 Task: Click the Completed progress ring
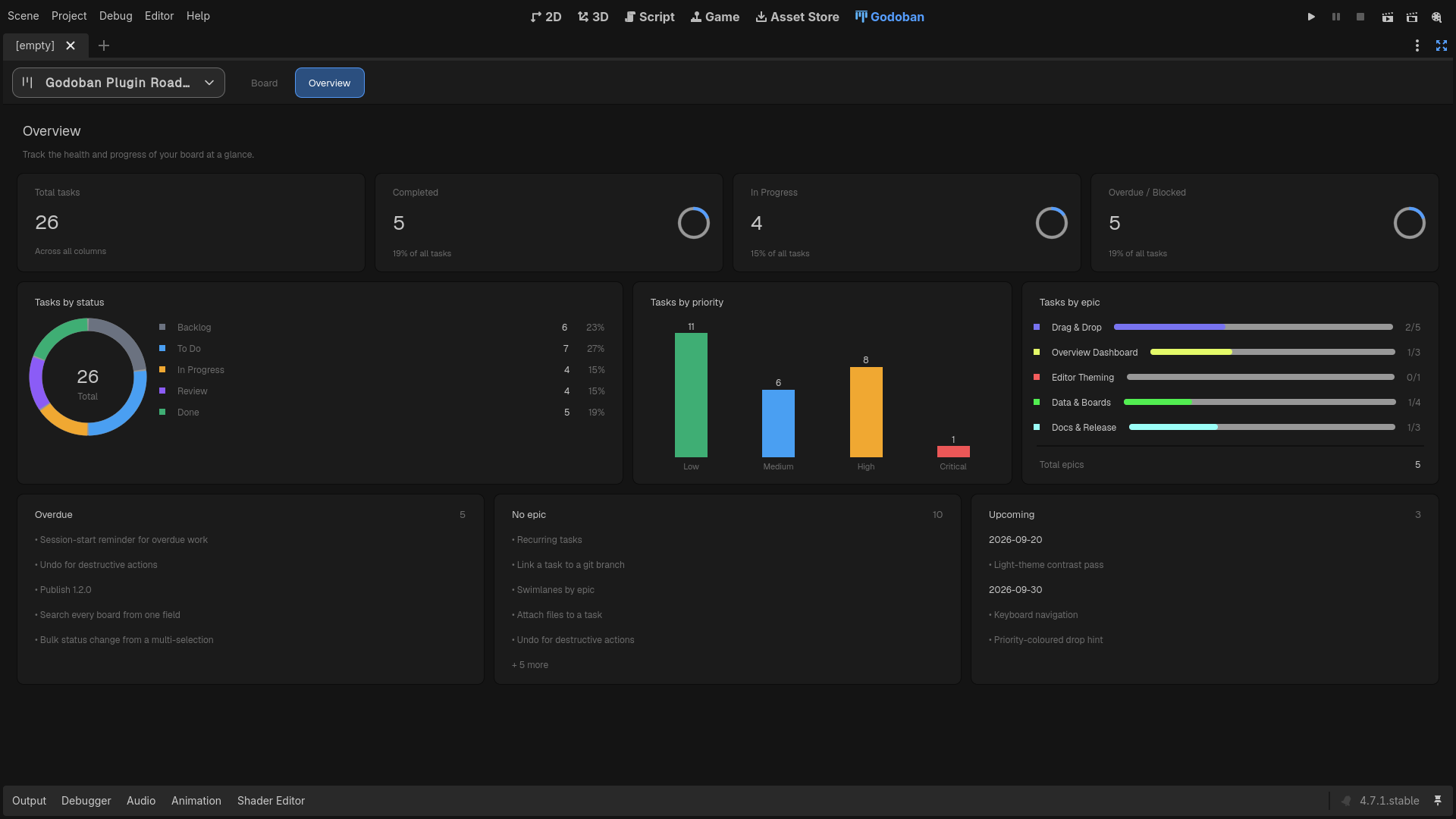(693, 223)
